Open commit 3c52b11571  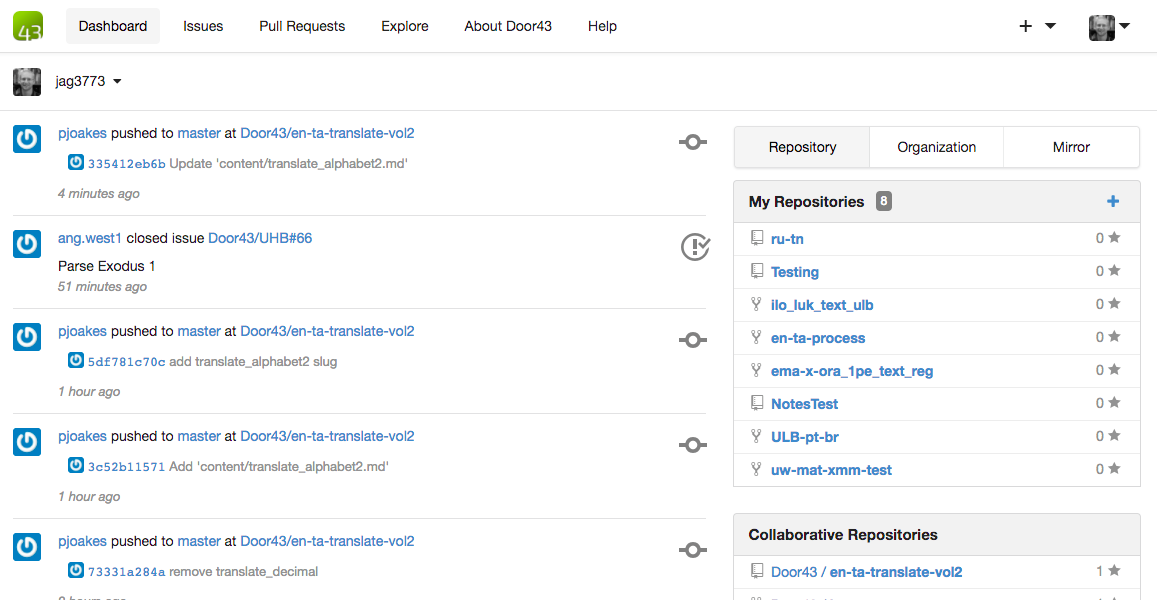(x=126, y=466)
